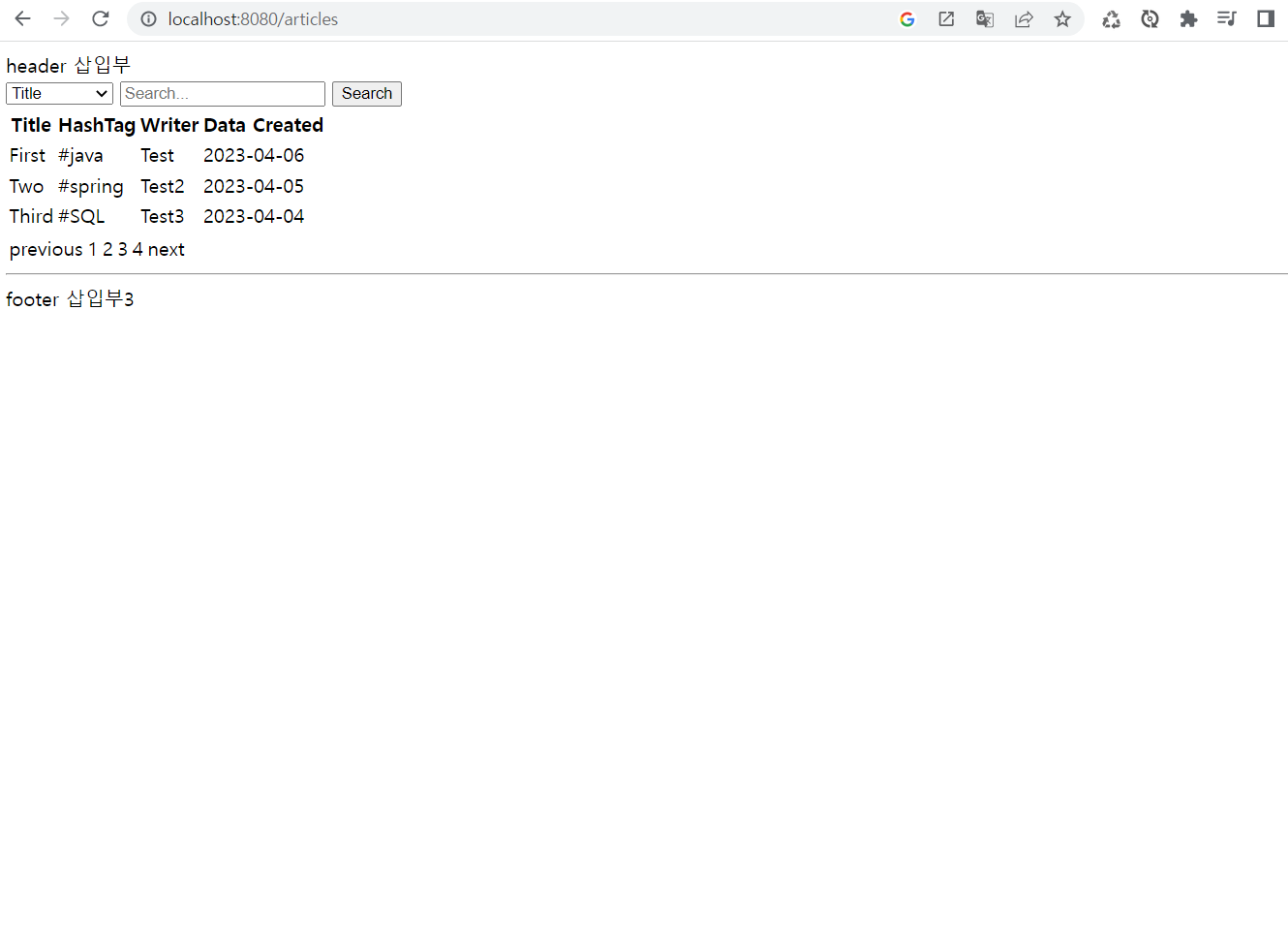Click writer cell Test2
Viewport: 1288px width, 931px height.
point(163,186)
